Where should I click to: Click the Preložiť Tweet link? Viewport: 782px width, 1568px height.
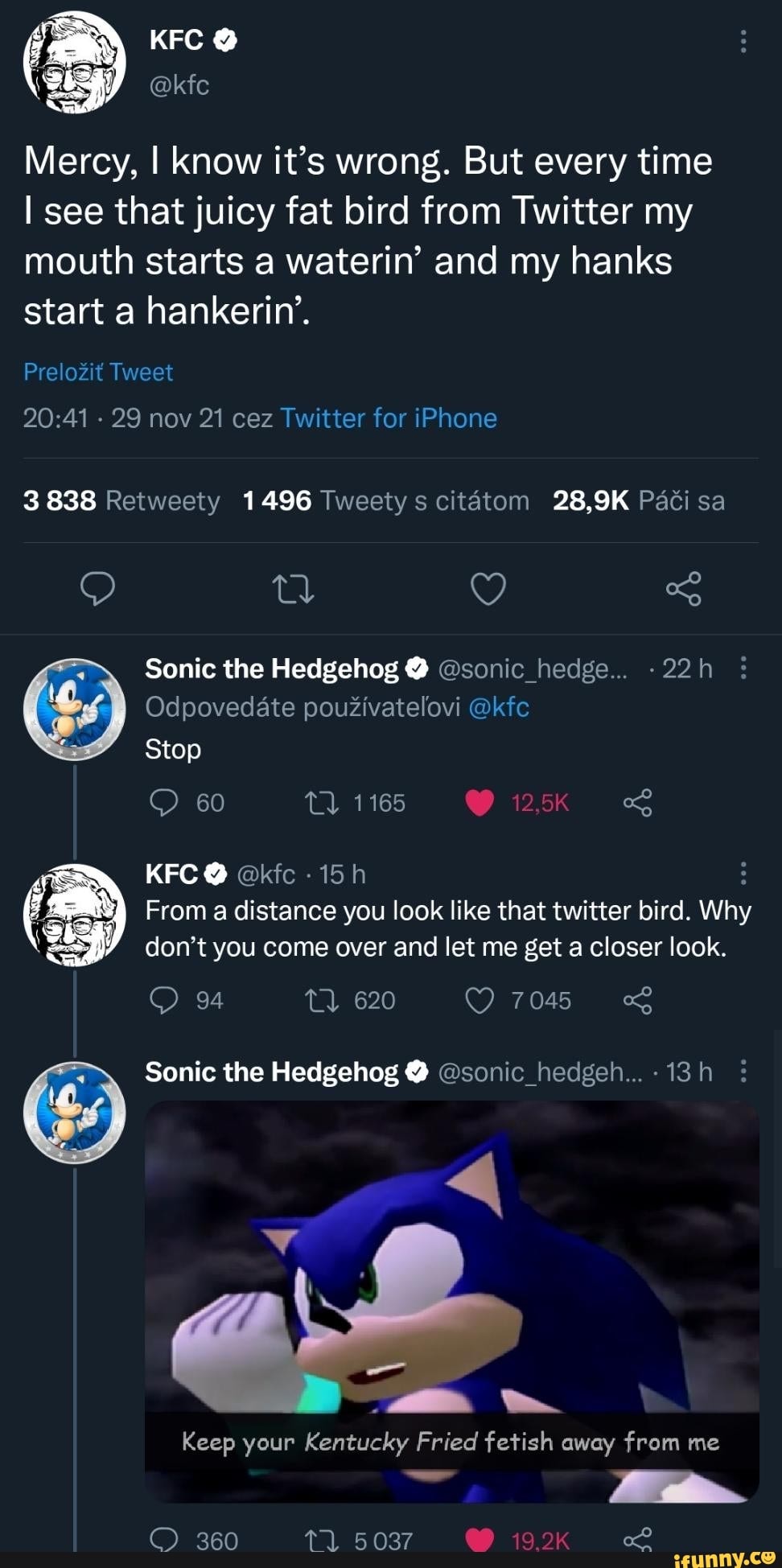[97, 372]
